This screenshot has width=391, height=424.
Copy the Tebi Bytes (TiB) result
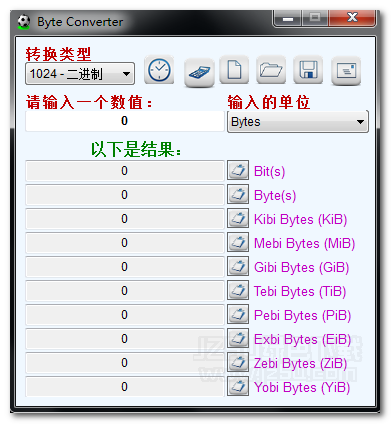(238, 290)
